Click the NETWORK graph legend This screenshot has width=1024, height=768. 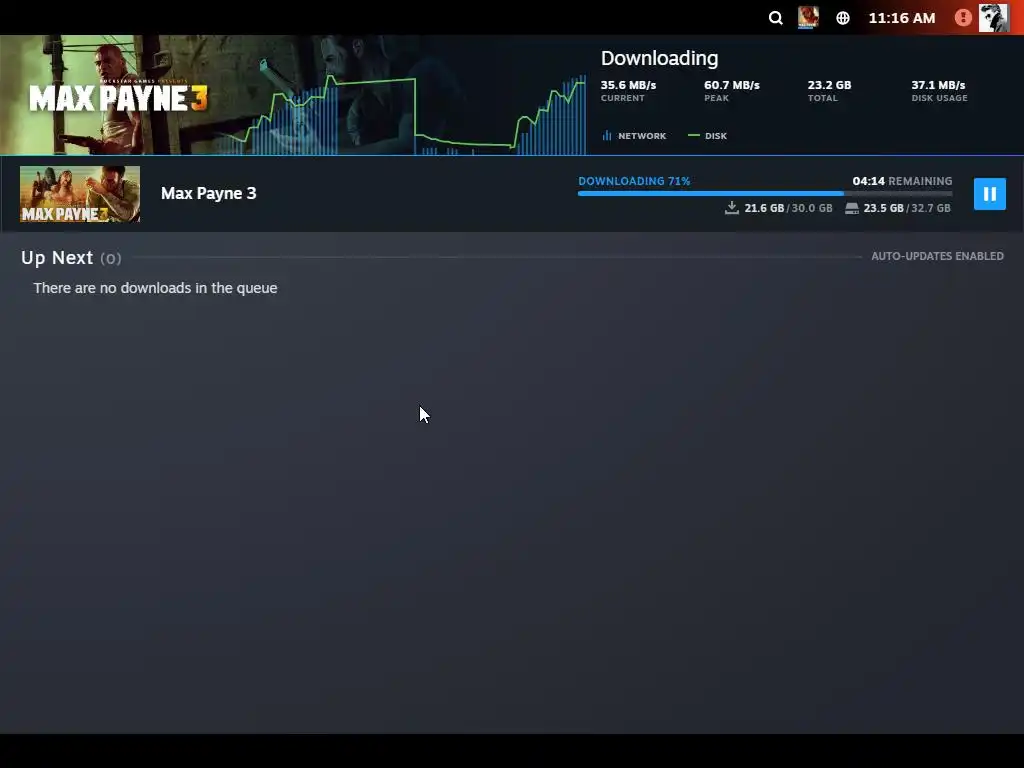(x=634, y=136)
